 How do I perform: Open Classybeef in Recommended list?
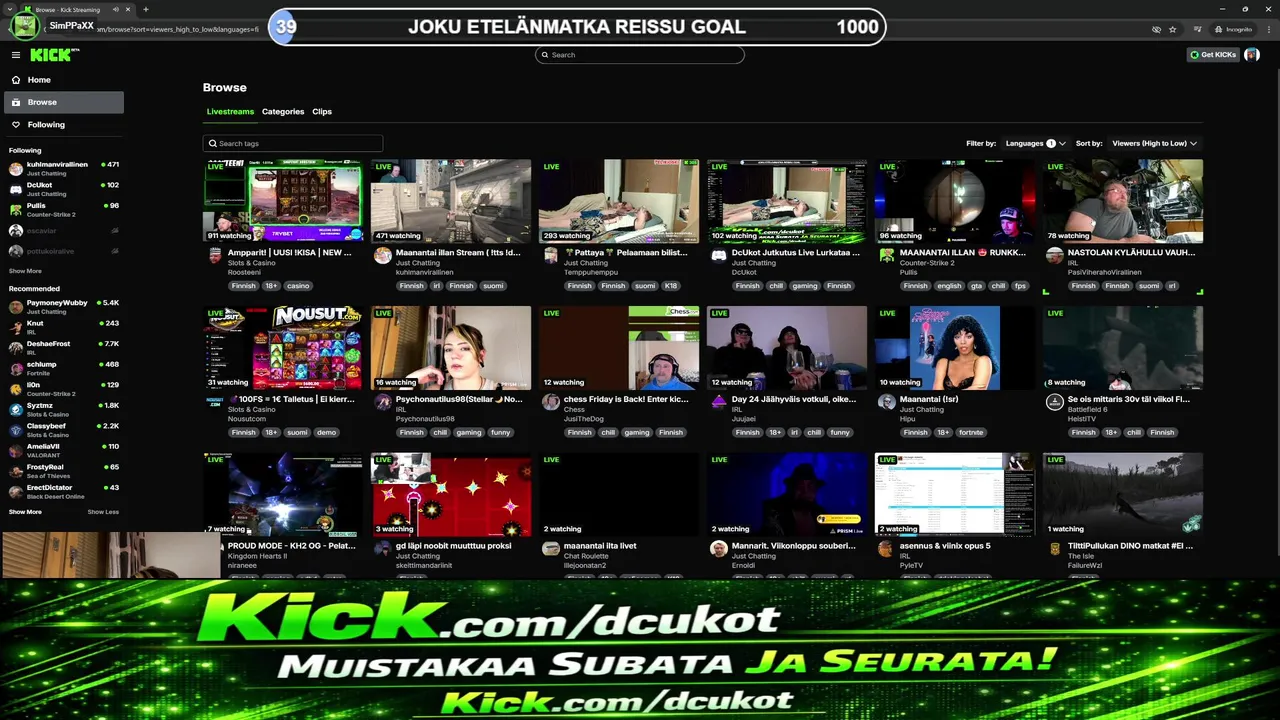pyautogui.click(x=64, y=430)
